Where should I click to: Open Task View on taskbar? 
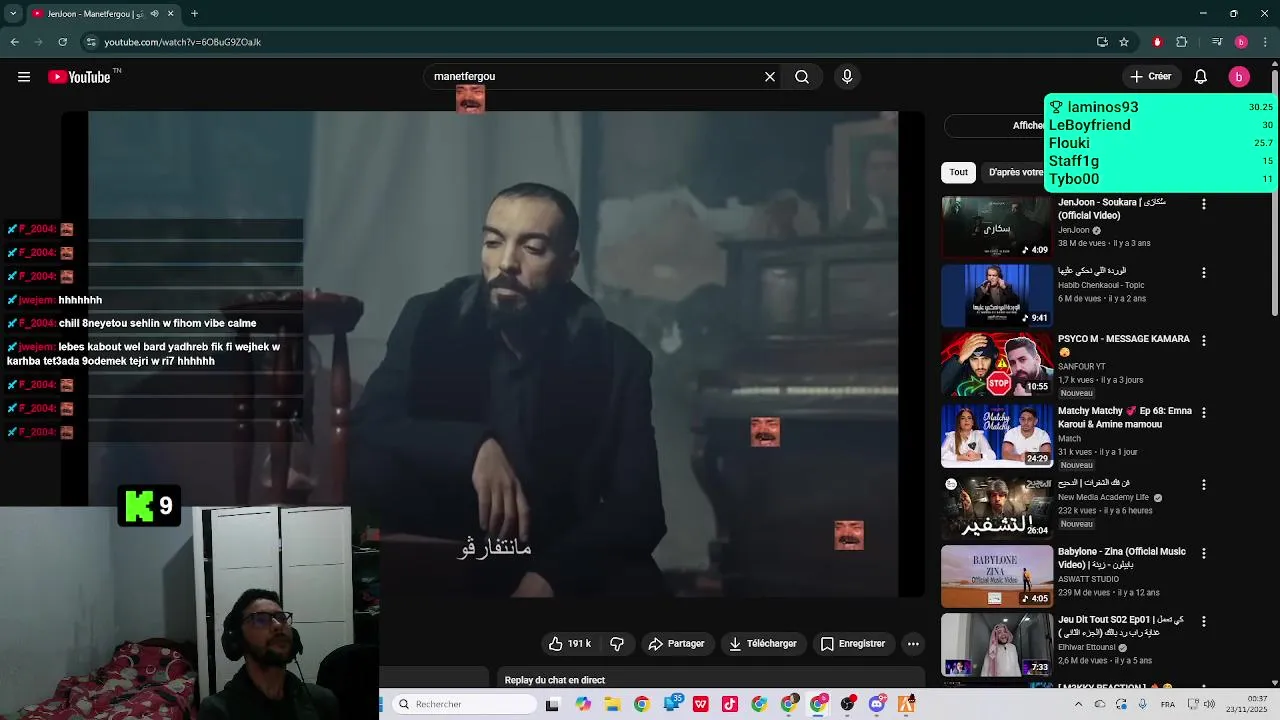[552, 704]
